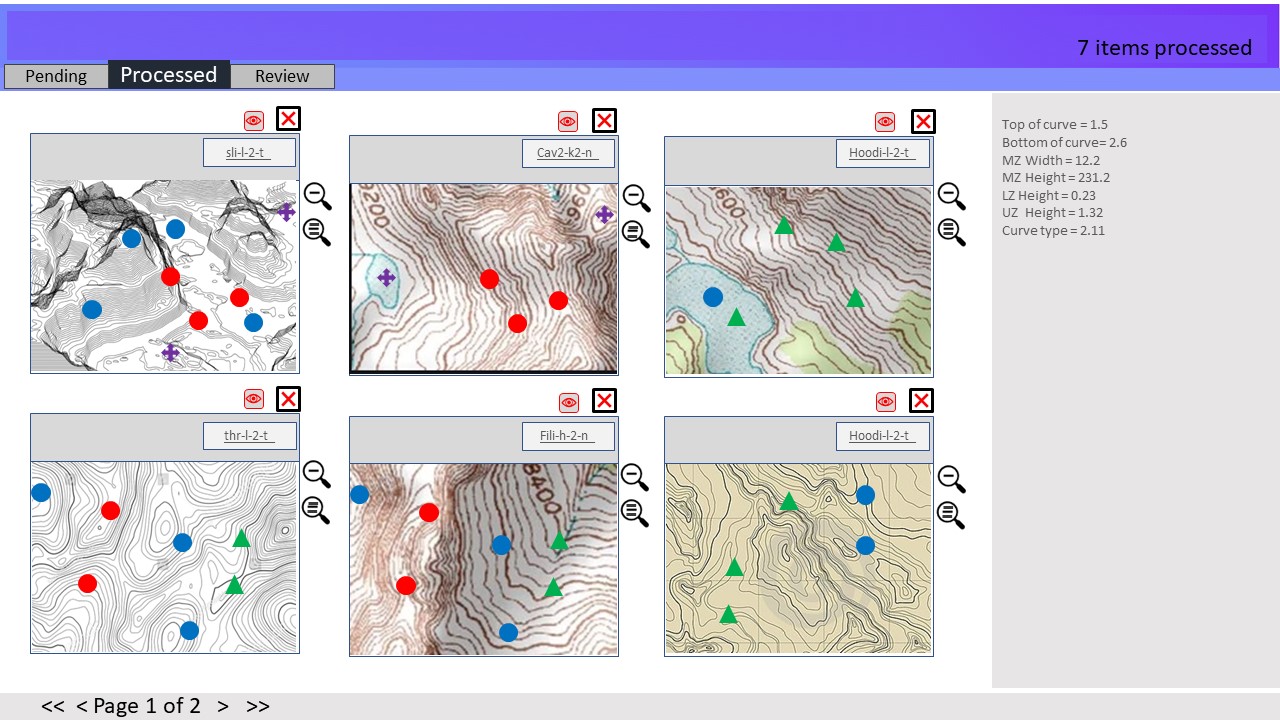1280x720 pixels.
Task: Jump to first page with << arrows
Action: coord(52,706)
